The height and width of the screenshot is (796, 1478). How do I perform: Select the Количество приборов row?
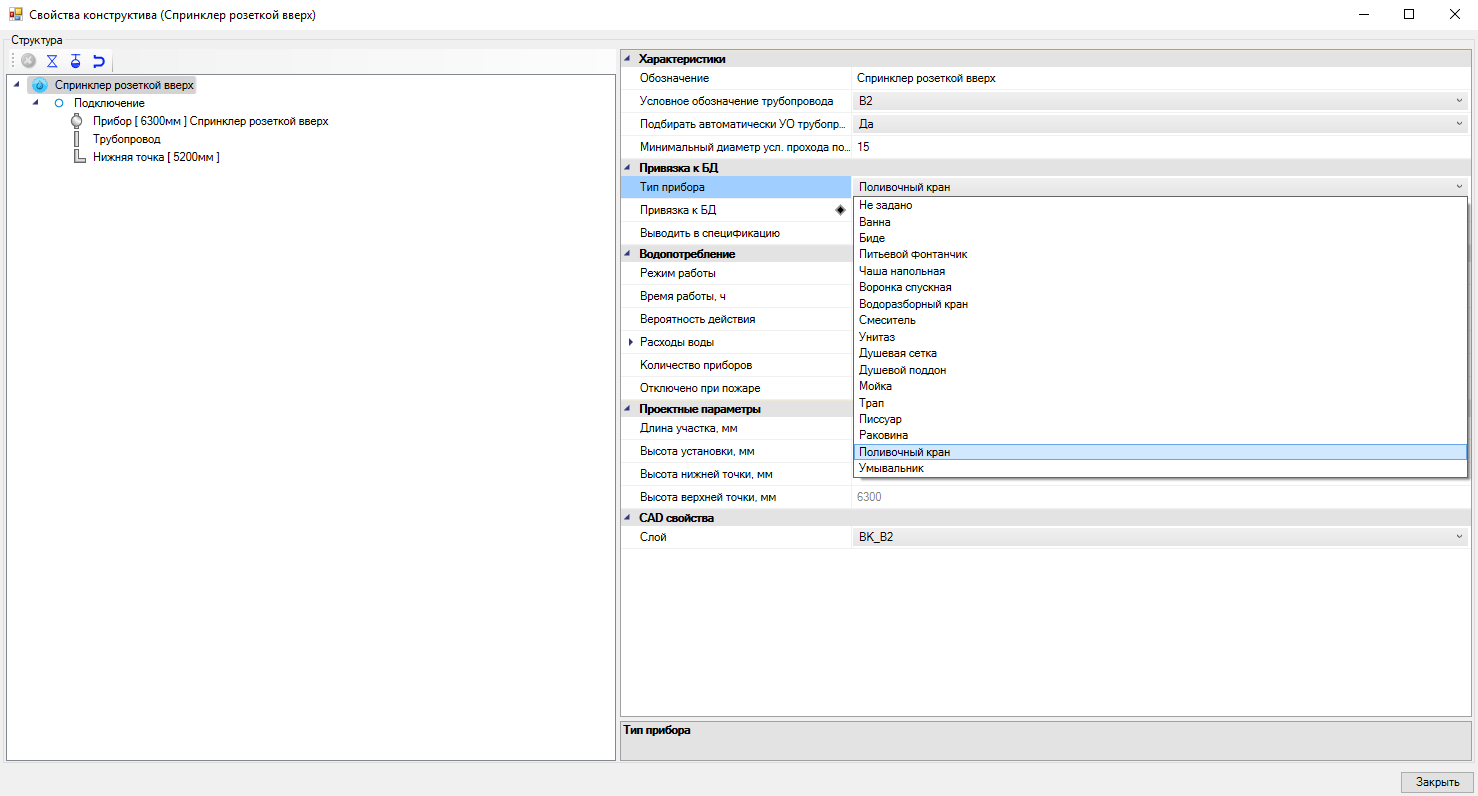click(736, 365)
